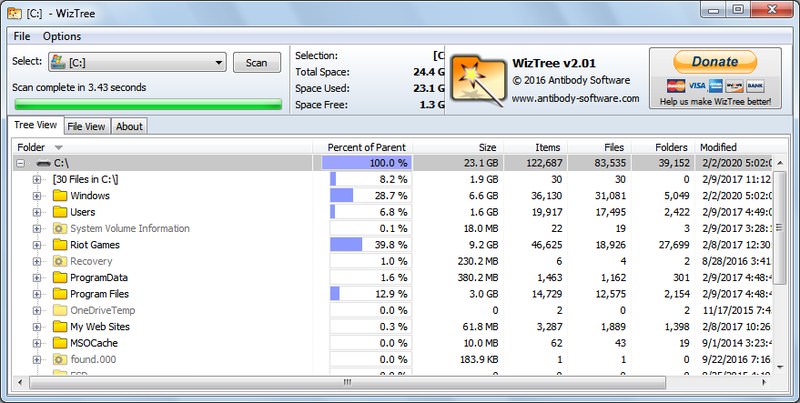Sort by the Size column header

(457, 147)
